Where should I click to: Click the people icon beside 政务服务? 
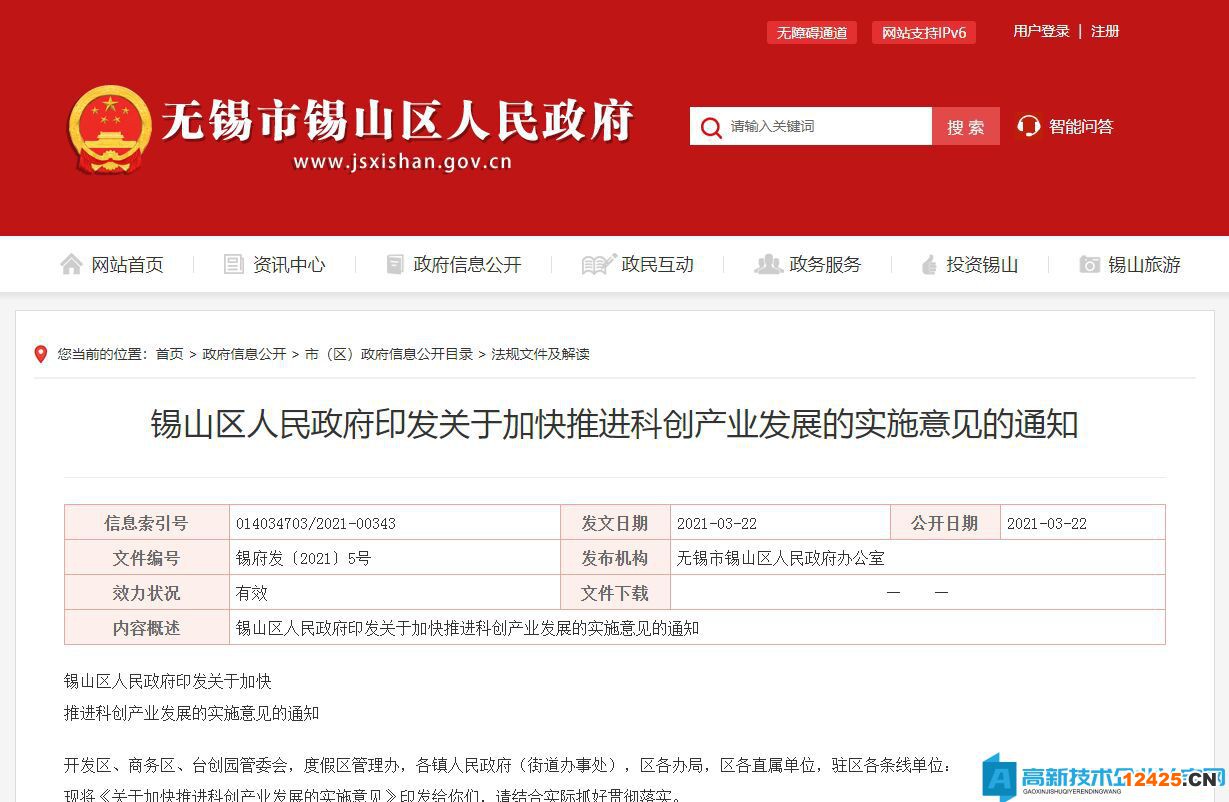768,264
